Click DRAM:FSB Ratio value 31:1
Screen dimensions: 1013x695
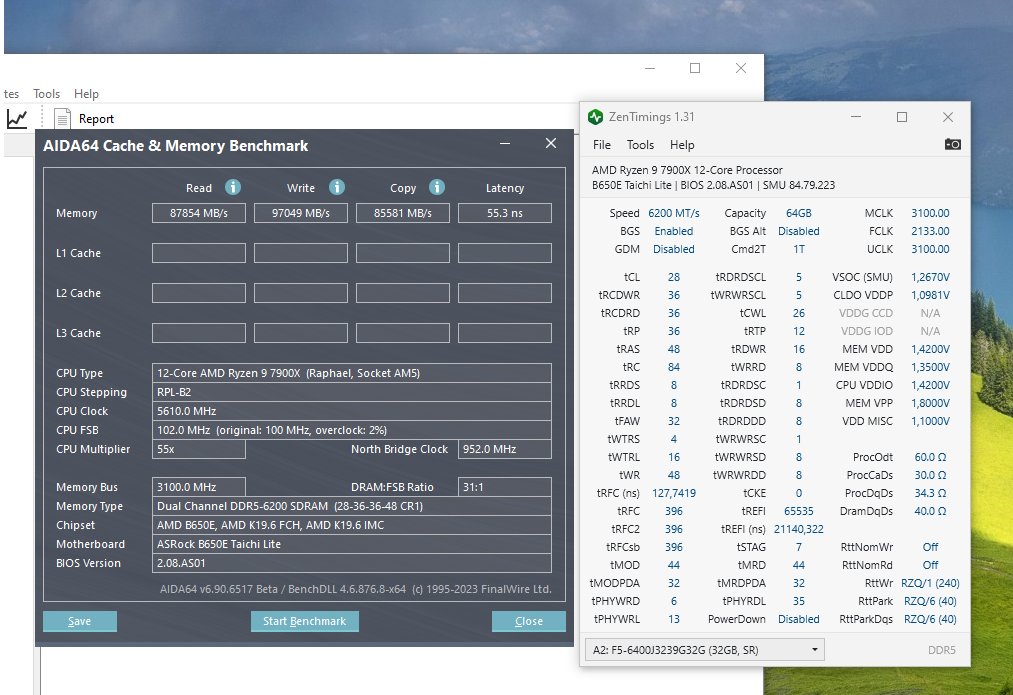click(x=505, y=487)
